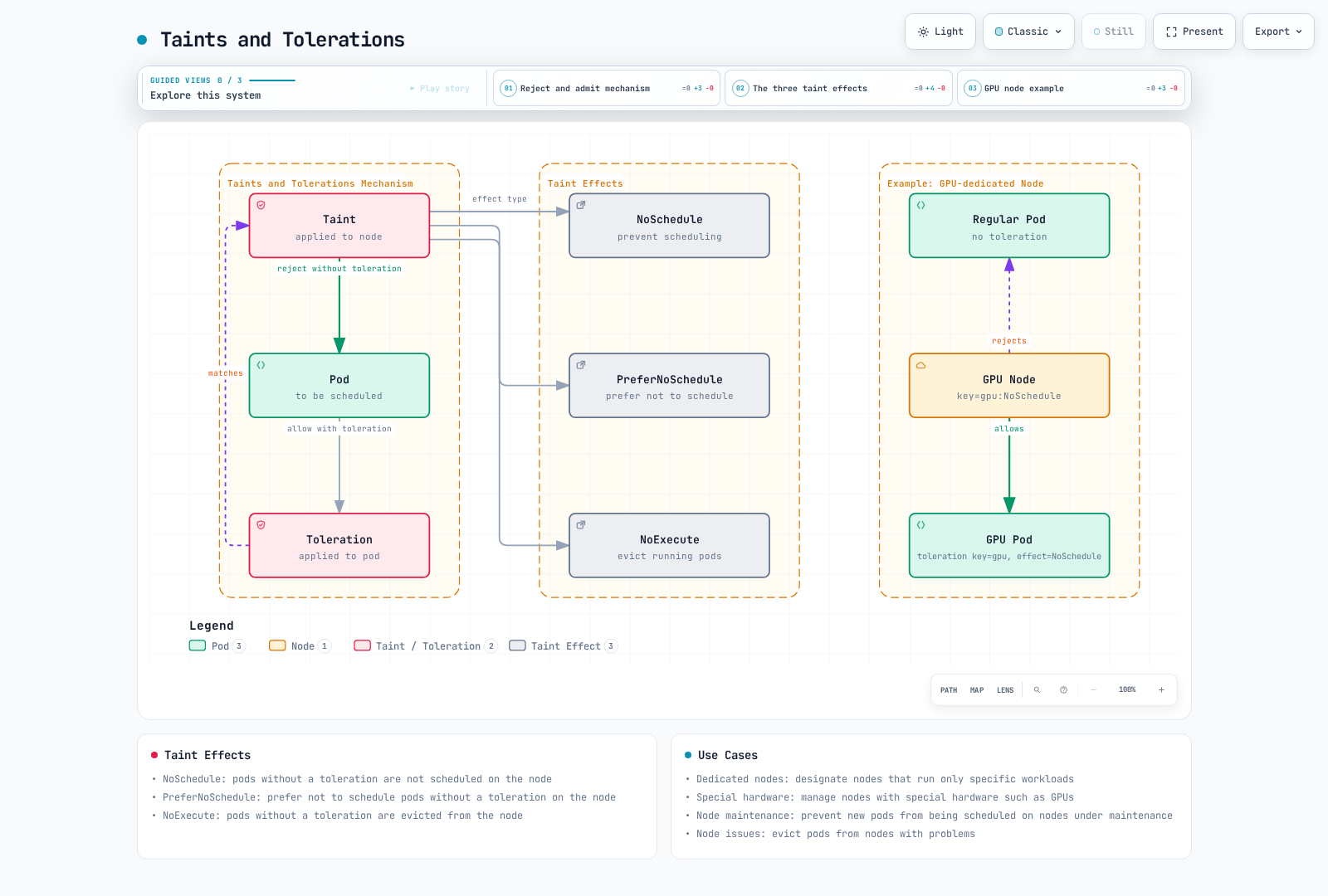Toggle Taint / Toleration legend filter
Screen dimensions: 1328x896
(425, 646)
